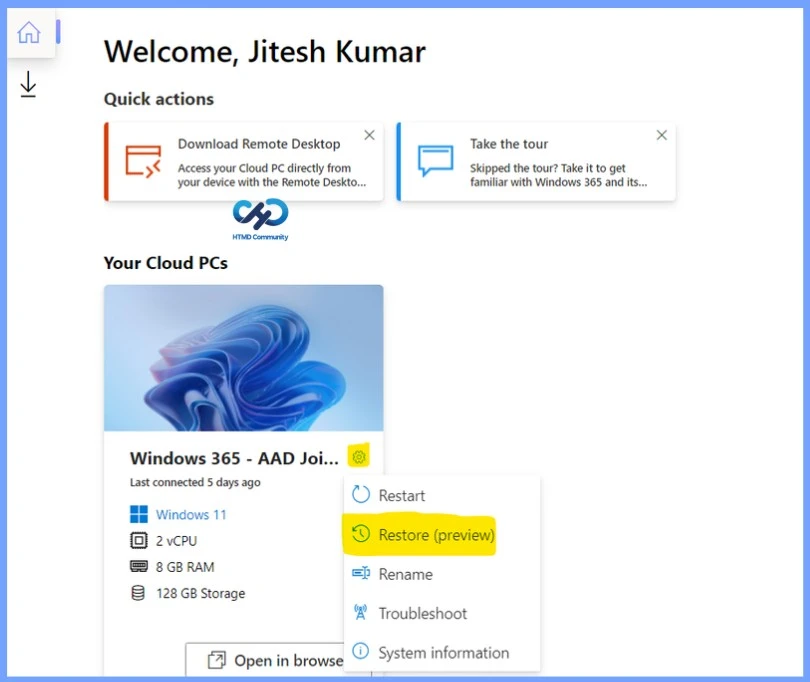Choose Restore (preview) from the menu
The image size is (810, 682).
pyautogui.click(x=442, y=535)
